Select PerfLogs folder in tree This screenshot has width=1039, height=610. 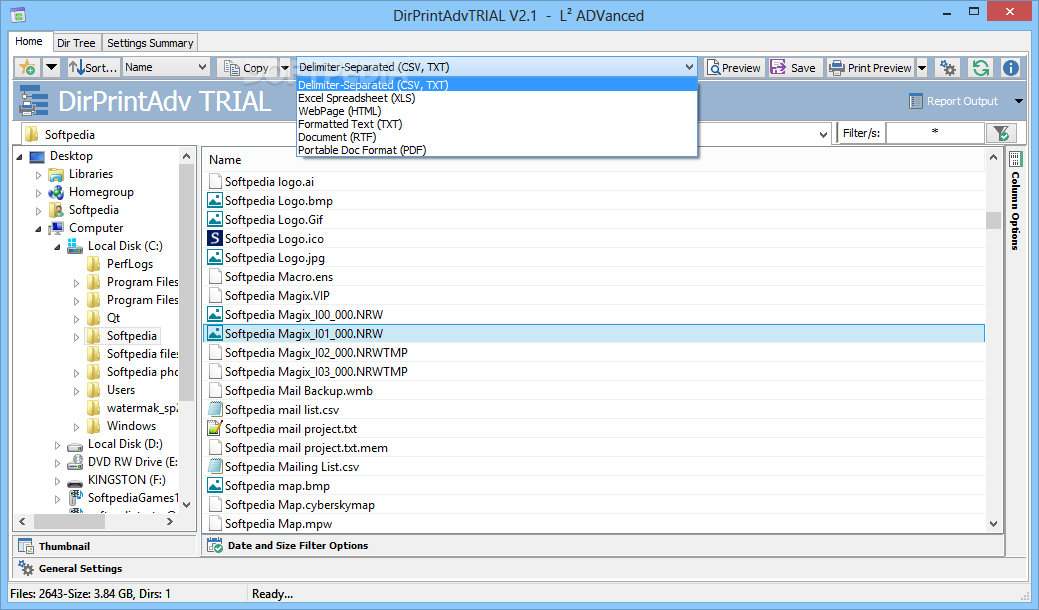coord(130,264)
